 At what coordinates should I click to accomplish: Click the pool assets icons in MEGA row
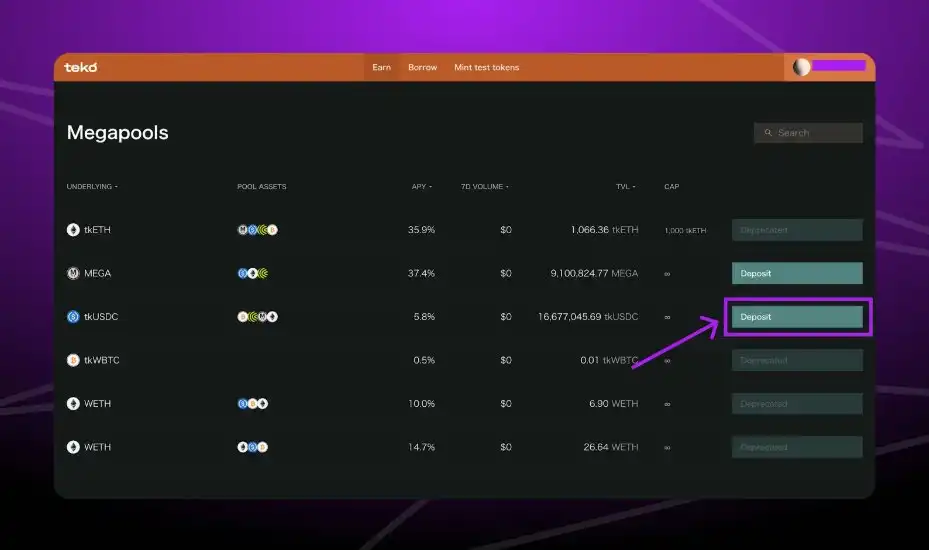pos(253,273)
